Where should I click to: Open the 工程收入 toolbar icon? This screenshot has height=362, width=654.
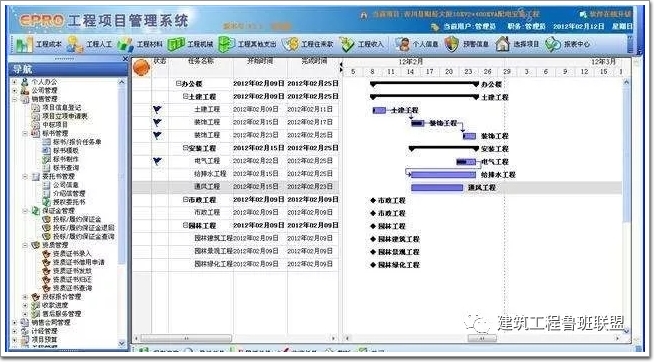[347, 44]
